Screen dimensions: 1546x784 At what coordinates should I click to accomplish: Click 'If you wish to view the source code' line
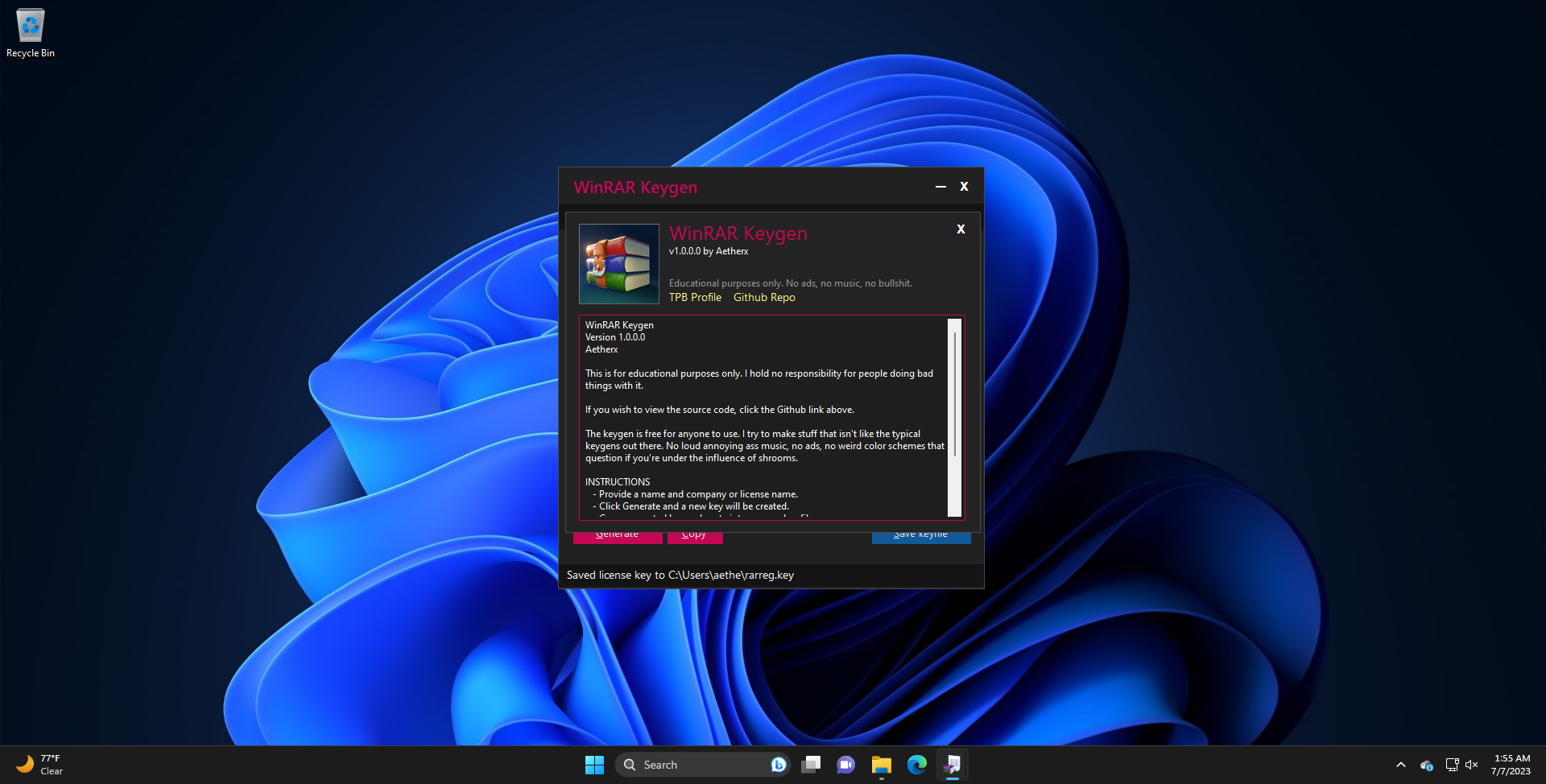tap(720, 410)
